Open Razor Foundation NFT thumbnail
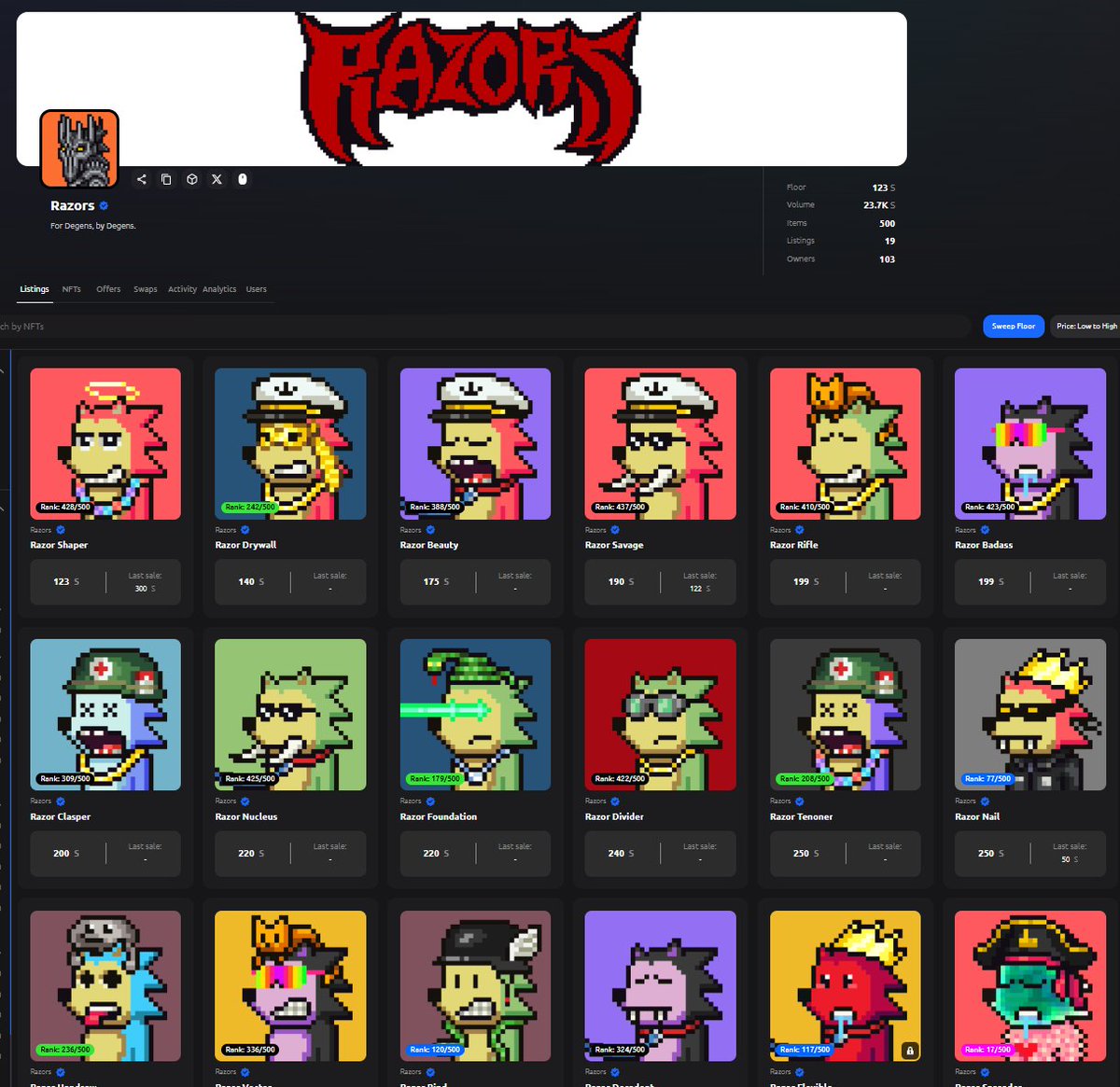 pyautogui.click(x=475, y=715)
